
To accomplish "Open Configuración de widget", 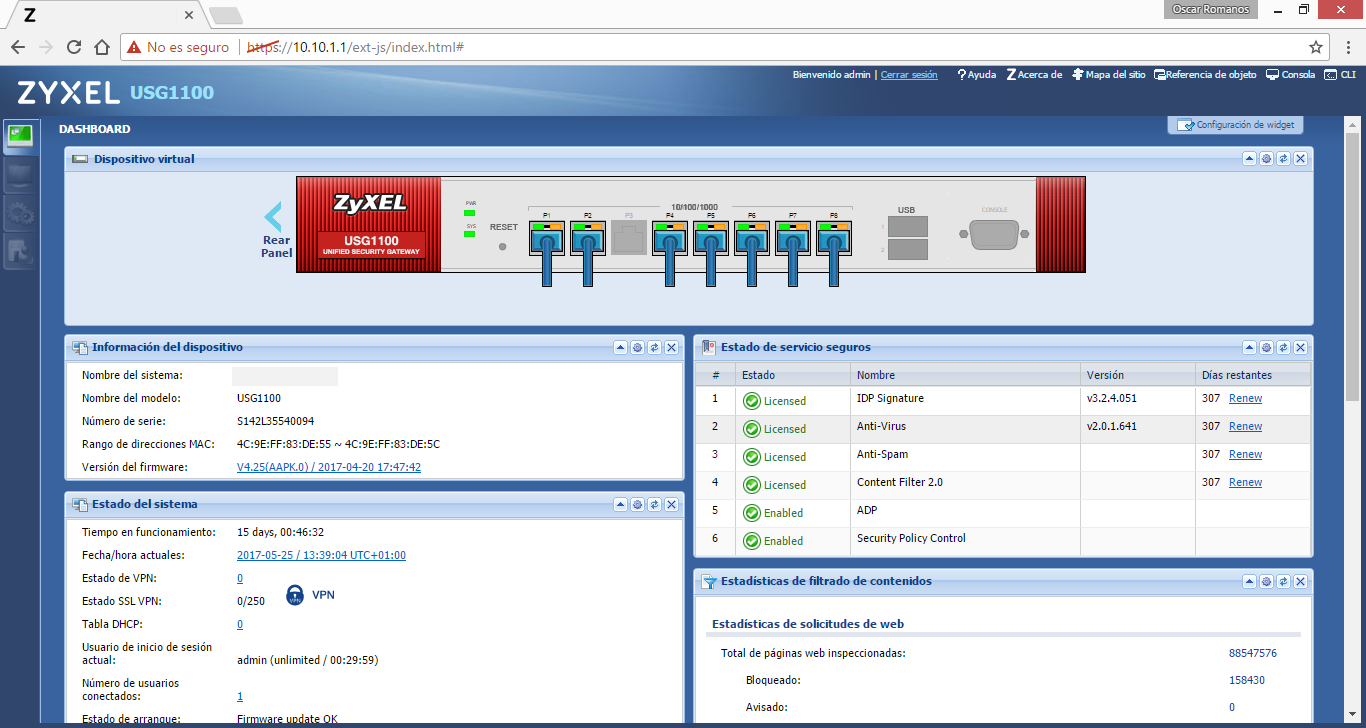I will (1234, 124).
